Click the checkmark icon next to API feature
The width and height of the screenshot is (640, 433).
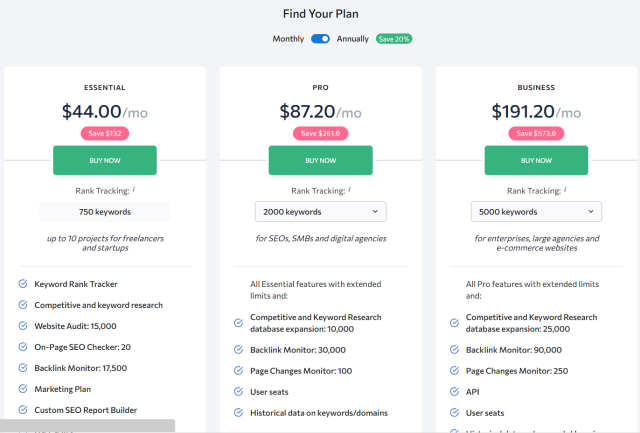[x=454, y=392]
